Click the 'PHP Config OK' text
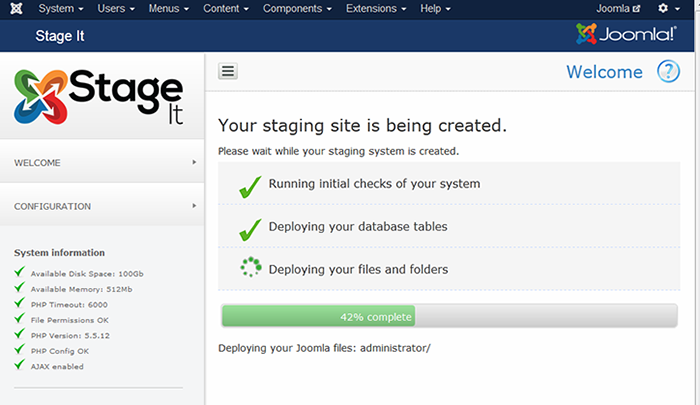The width and height of the screenshot is (700, 405). 60,351
